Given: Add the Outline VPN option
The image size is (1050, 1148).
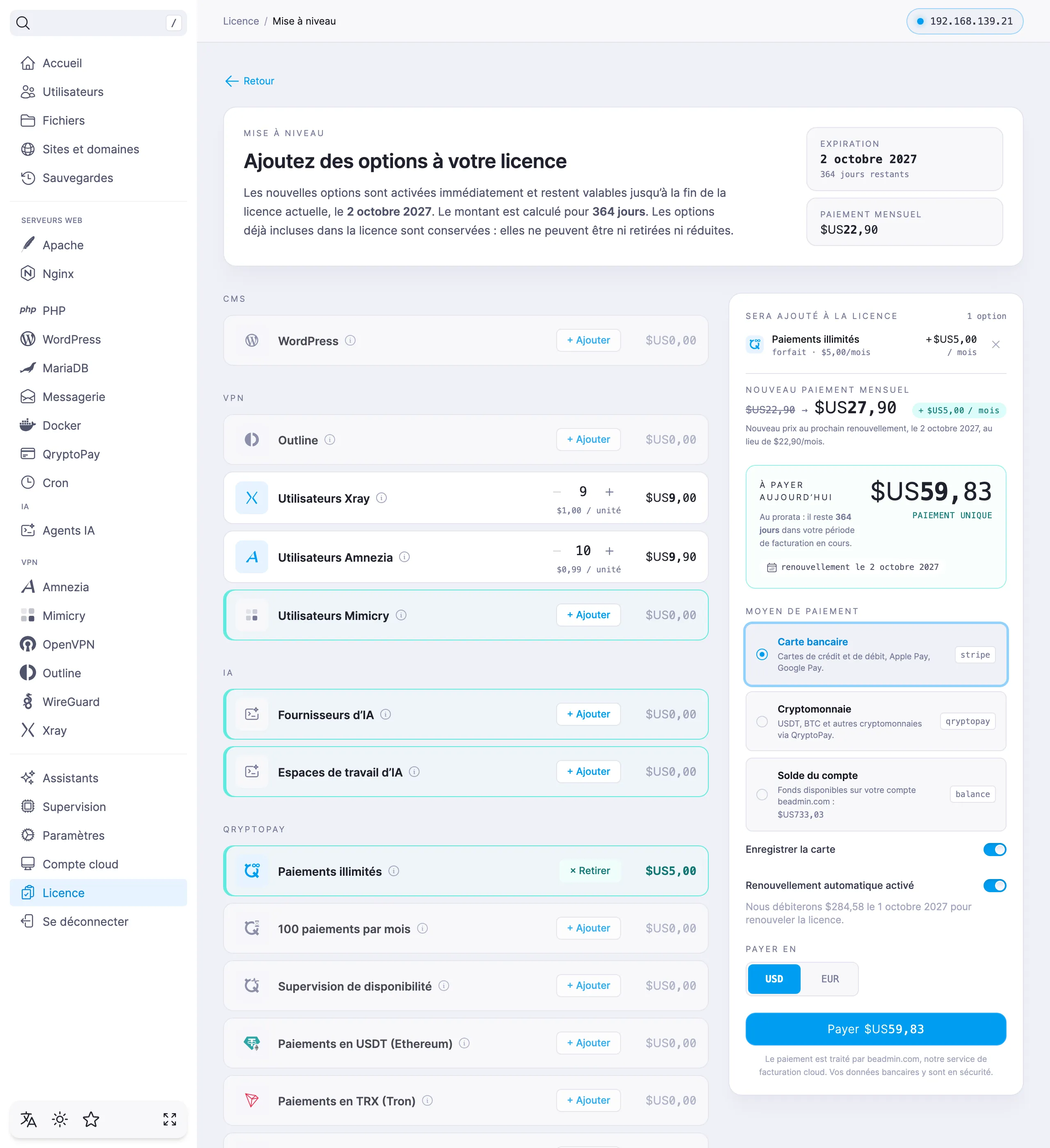Looking at the screenshot, I should pyautogui.click(x=589, y=440).
